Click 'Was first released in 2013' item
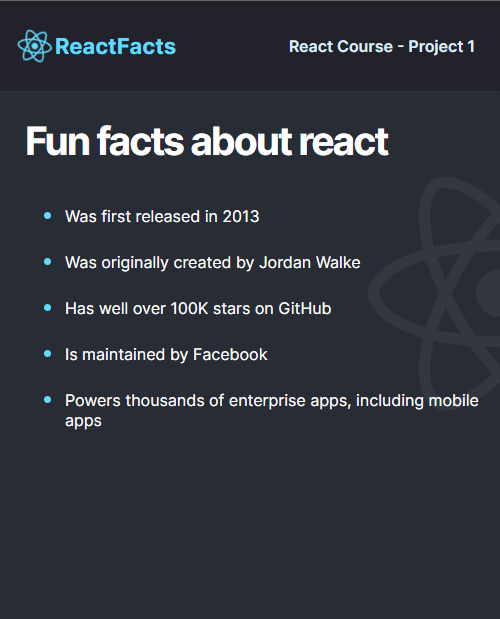Viewport: 500px width, 619px height. click(x=162, y=216)
